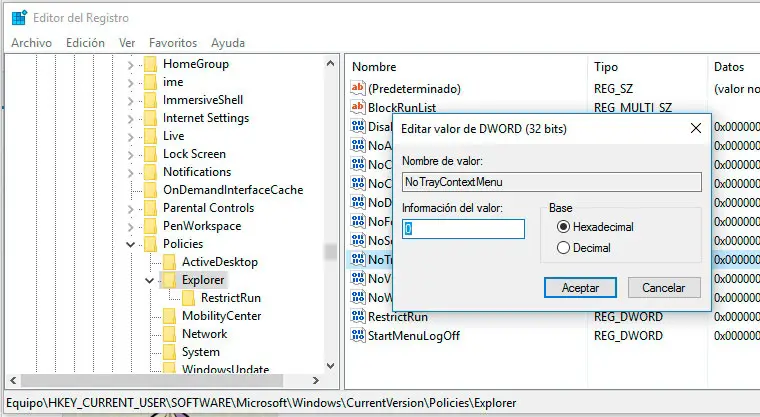760x417 pixels.
Task: Expand the ime tree node
Action: (130, 82)
